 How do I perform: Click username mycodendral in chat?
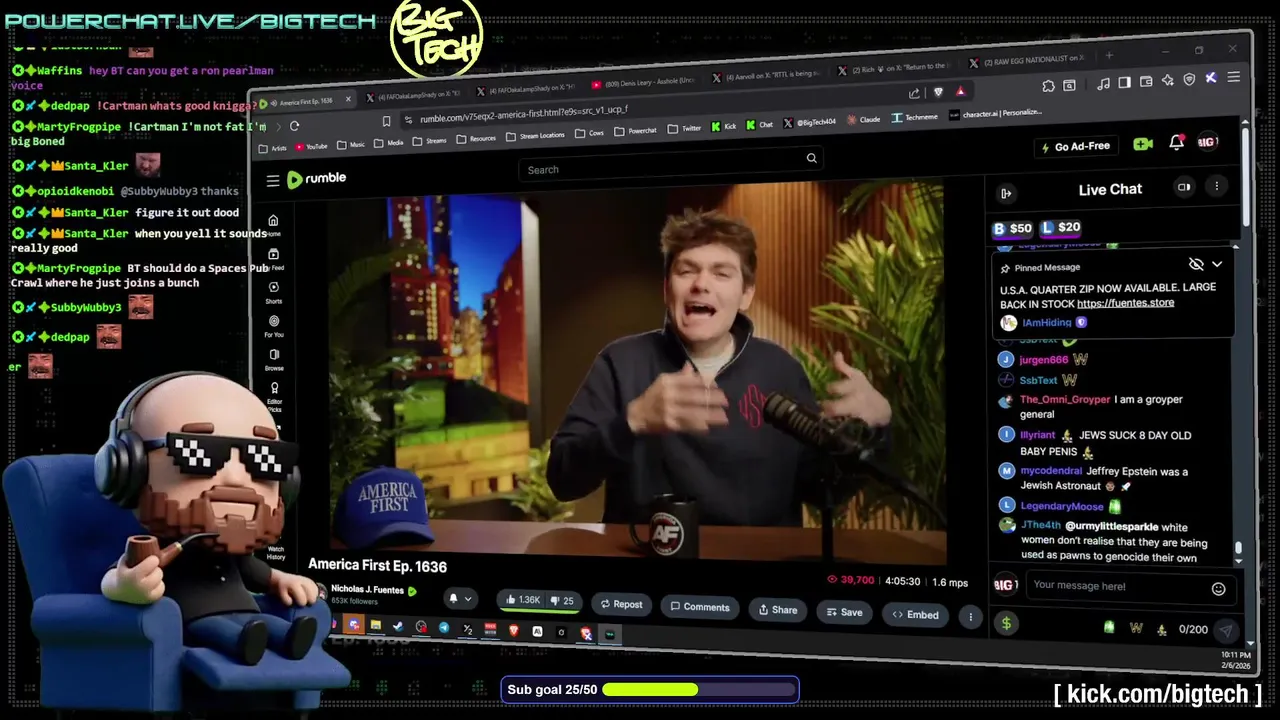click(x=1051, y=471)
